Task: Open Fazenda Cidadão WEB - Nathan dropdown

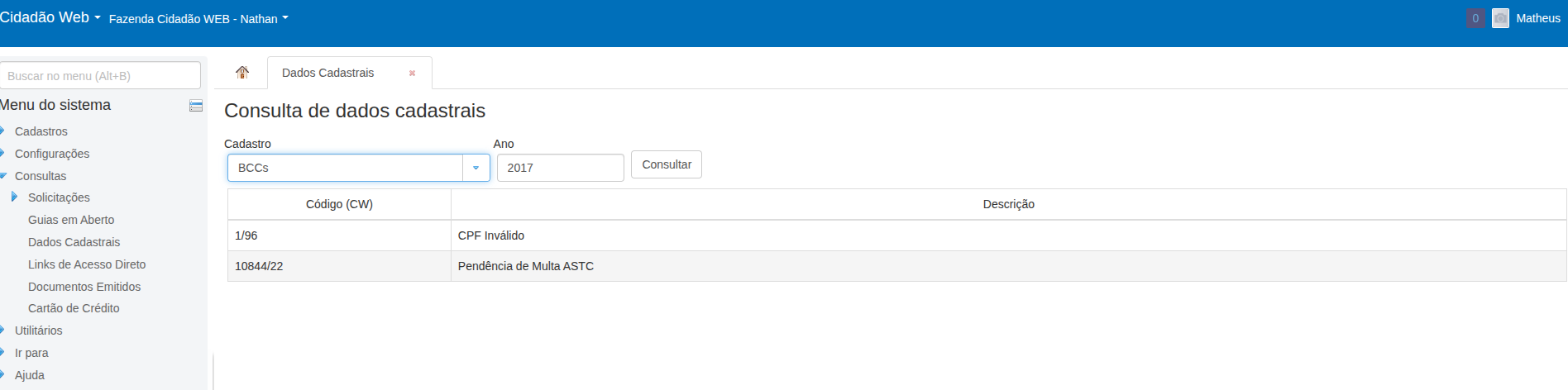Action: click(x=198, y=18)
